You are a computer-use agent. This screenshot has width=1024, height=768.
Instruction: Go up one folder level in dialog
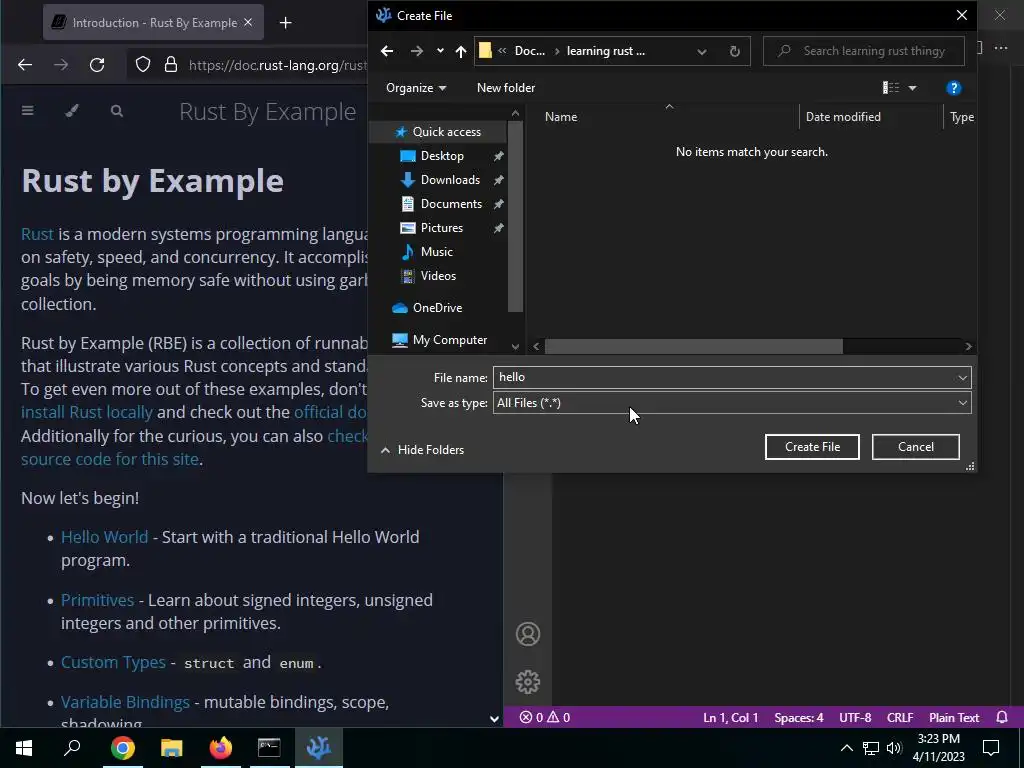[x=461, y=51]
